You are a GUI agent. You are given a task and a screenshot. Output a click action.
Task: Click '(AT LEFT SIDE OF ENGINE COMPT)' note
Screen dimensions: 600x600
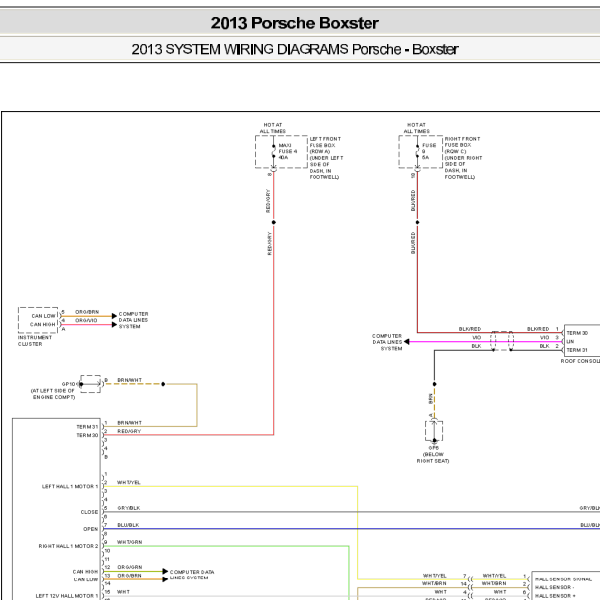[53, 394]
